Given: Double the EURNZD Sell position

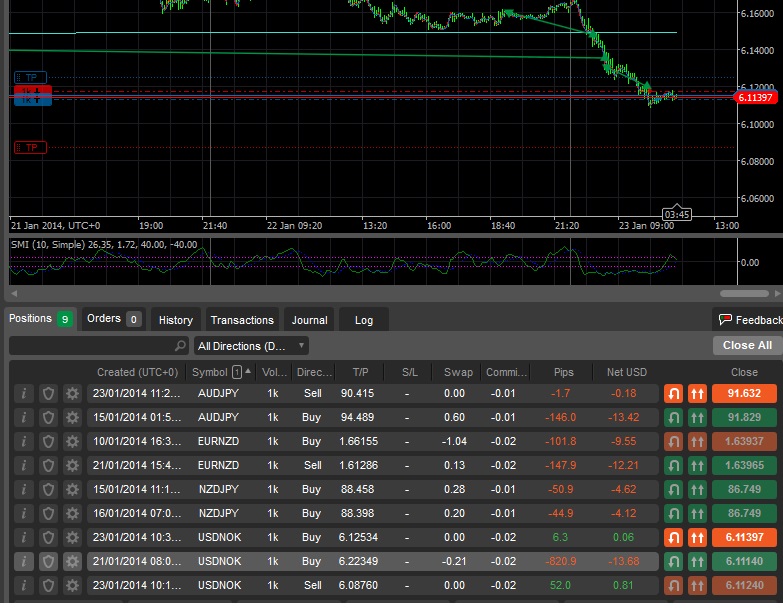Looking at the screenshot, I should (x=697, y=465).
